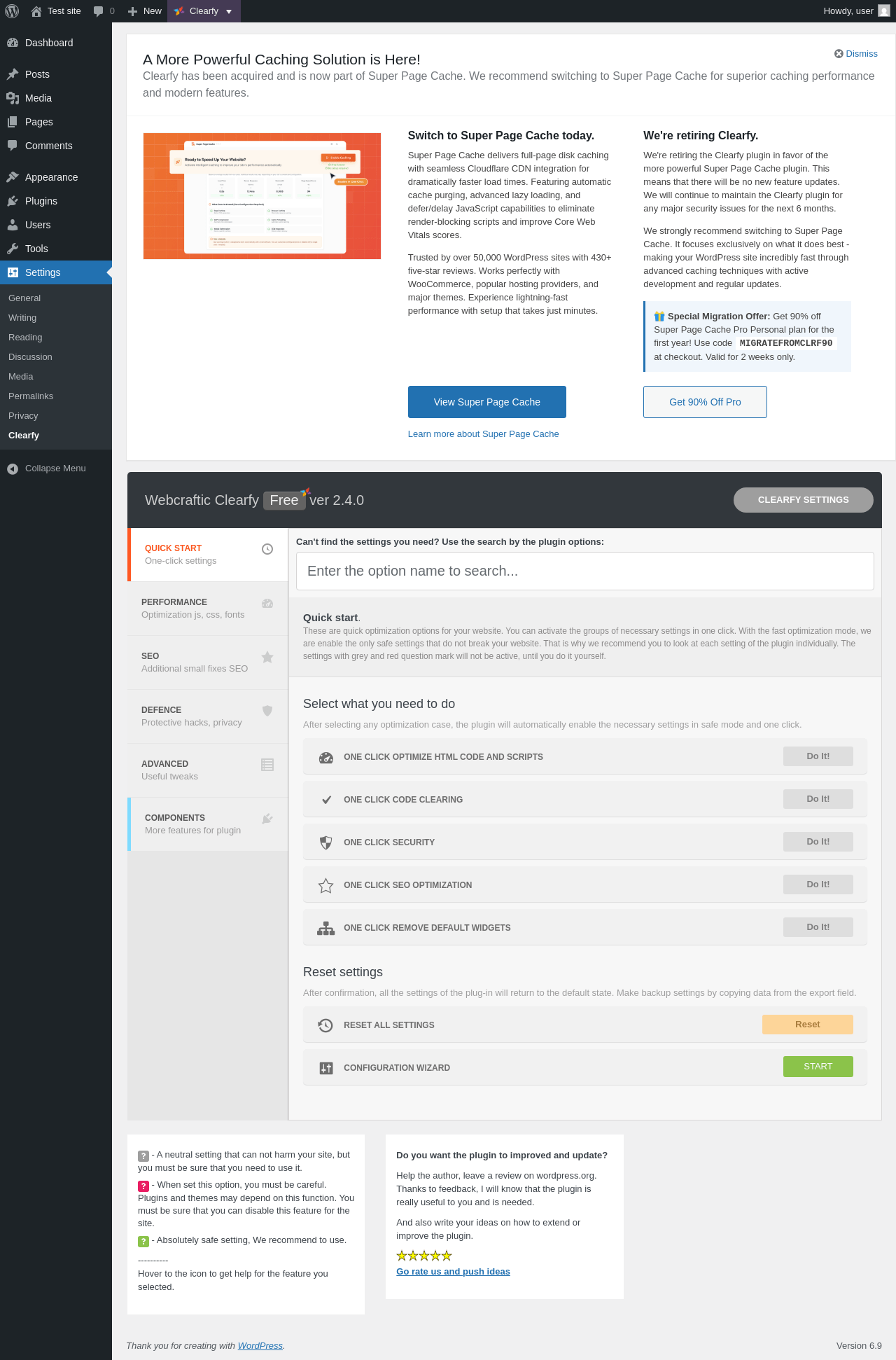Click the shield icon beside Defence

pyautogui.click(x=267, y=711)
